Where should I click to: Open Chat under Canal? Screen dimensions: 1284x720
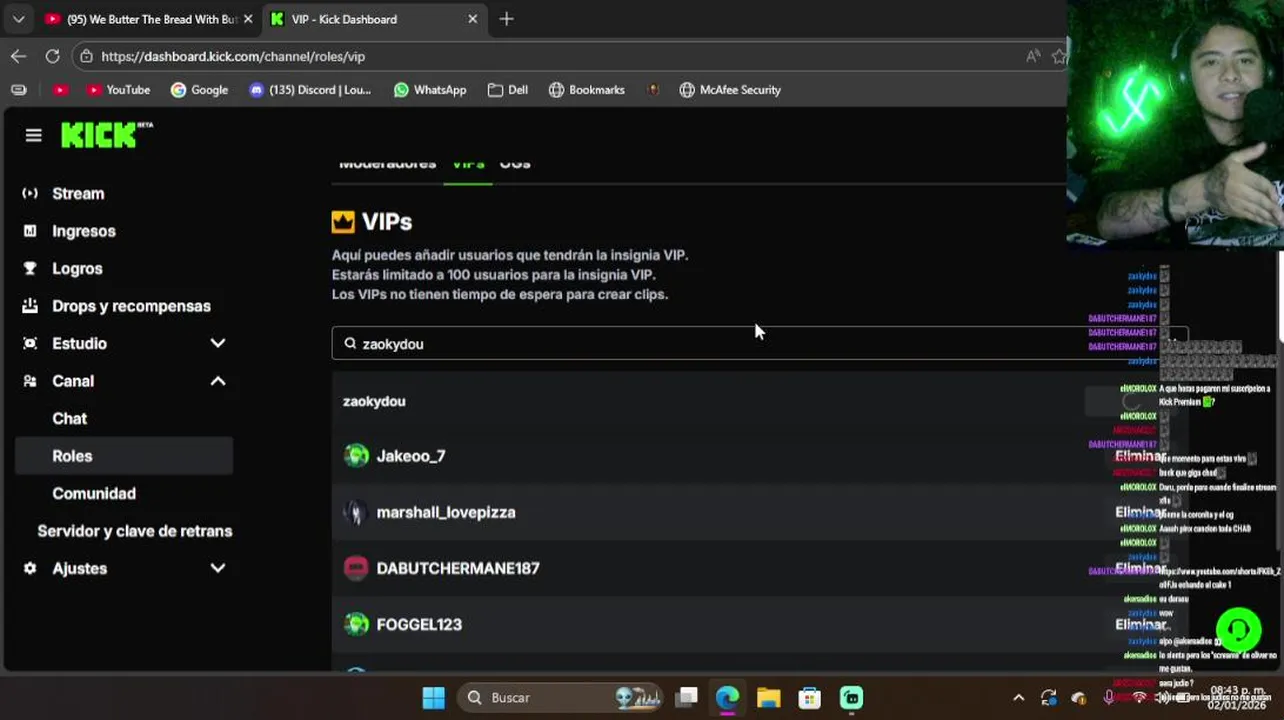coord(70,419)
